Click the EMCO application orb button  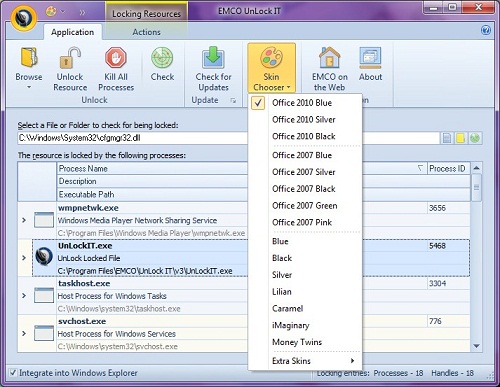coord(23,18)
